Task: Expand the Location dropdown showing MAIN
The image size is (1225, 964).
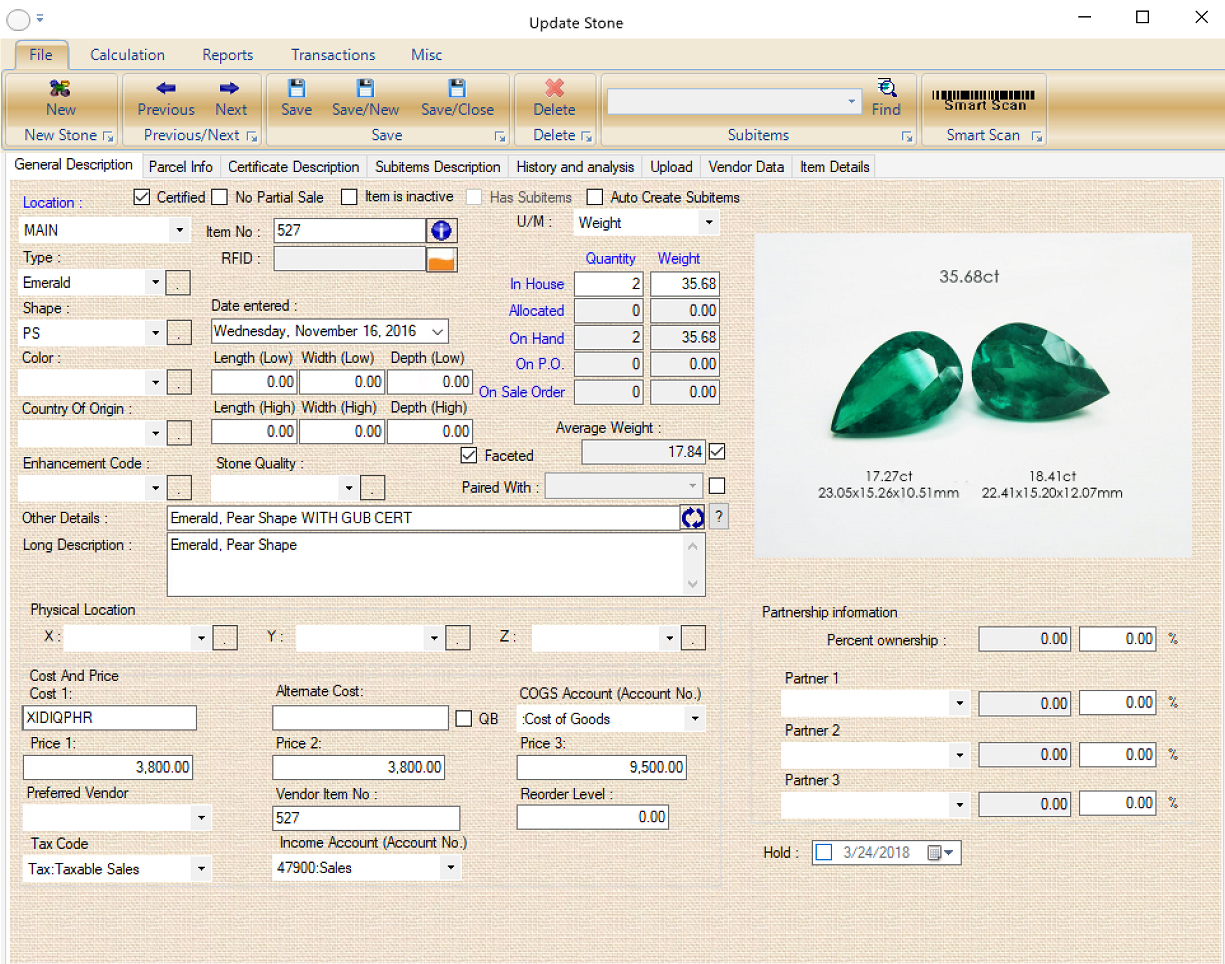Action: click(x=179, y=230)
